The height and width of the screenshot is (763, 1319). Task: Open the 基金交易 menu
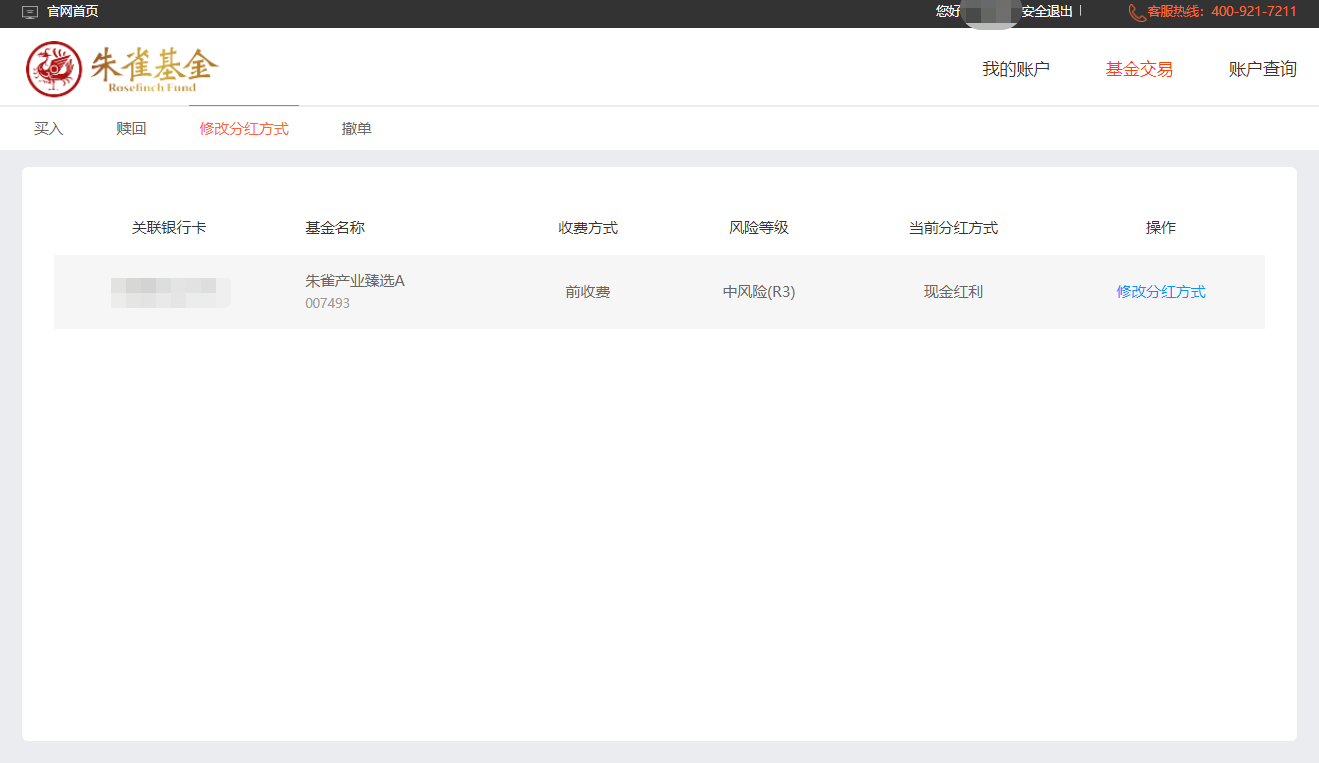click(1139, 69)
